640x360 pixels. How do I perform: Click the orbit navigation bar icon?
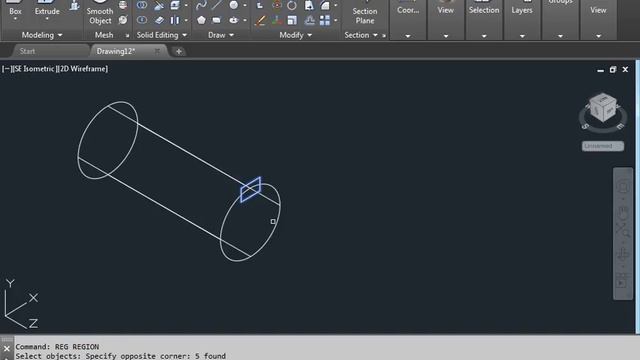622,254
